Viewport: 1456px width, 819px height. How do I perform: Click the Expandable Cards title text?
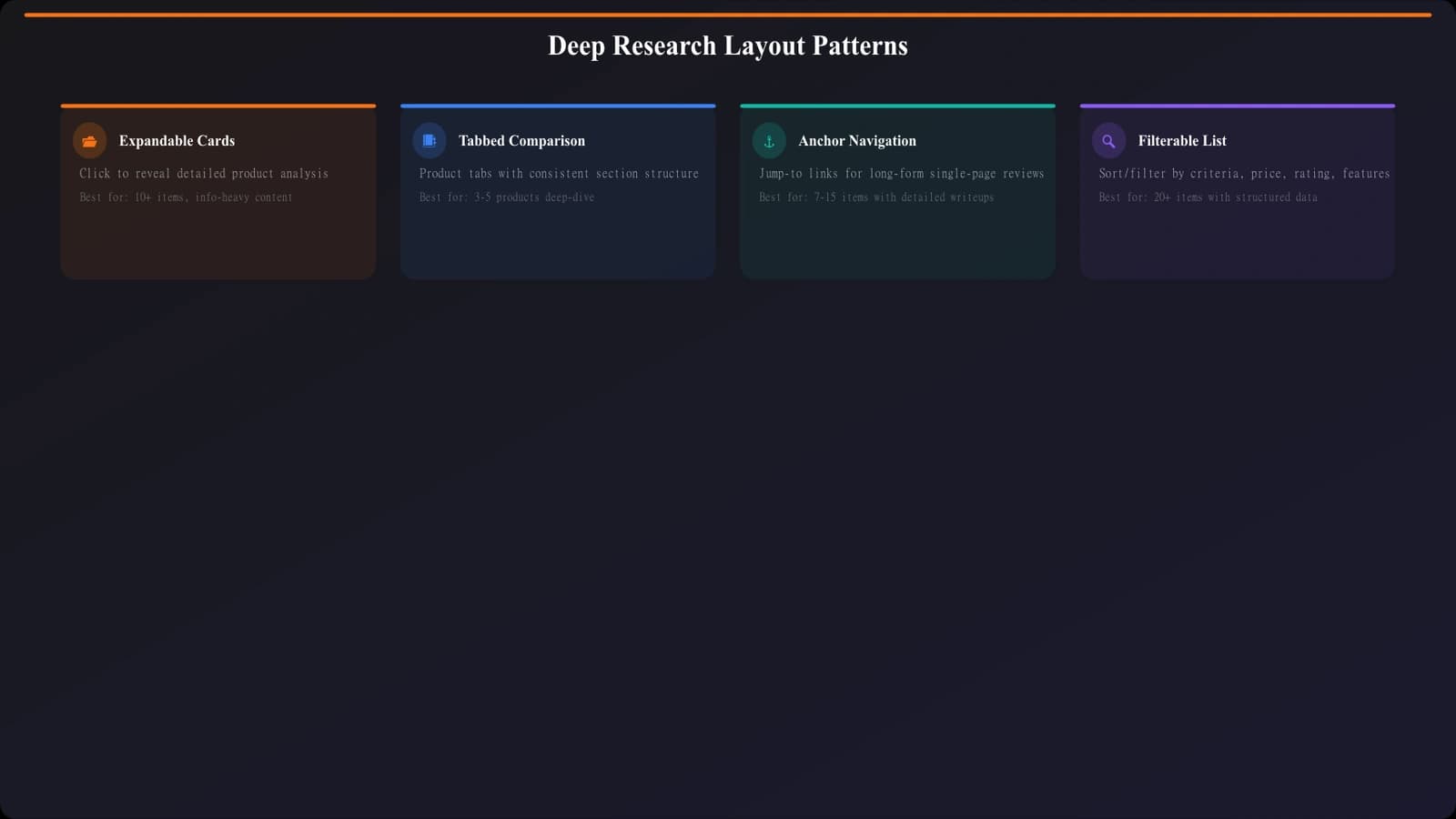177,140
